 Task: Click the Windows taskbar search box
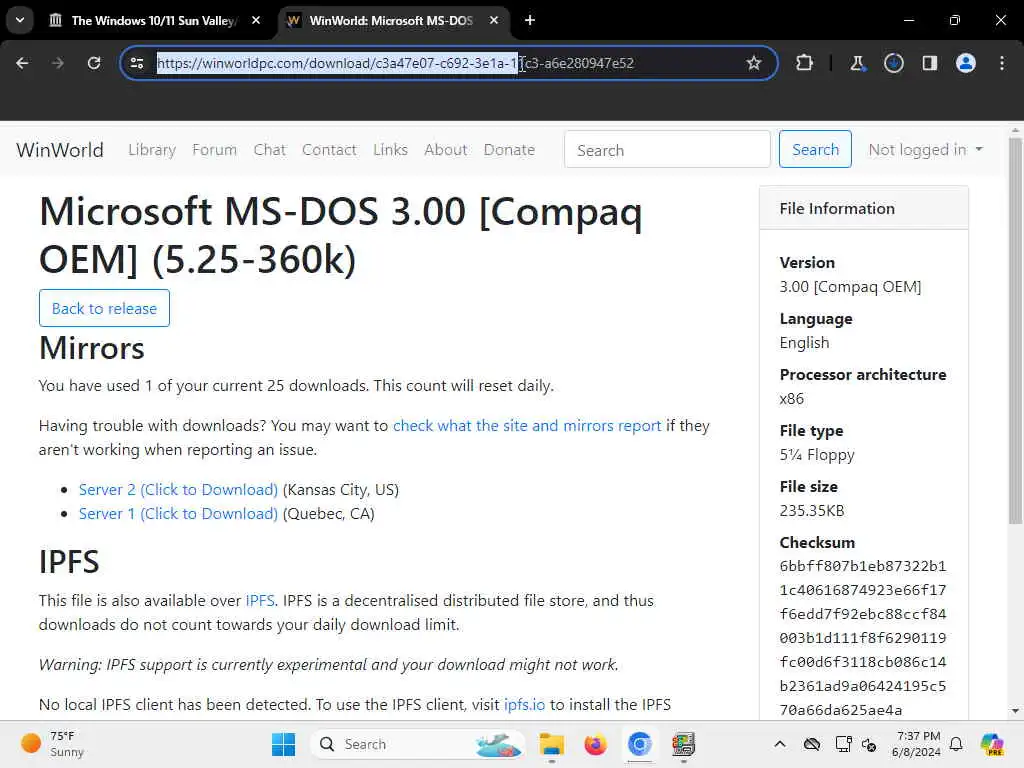pos(418,744)
